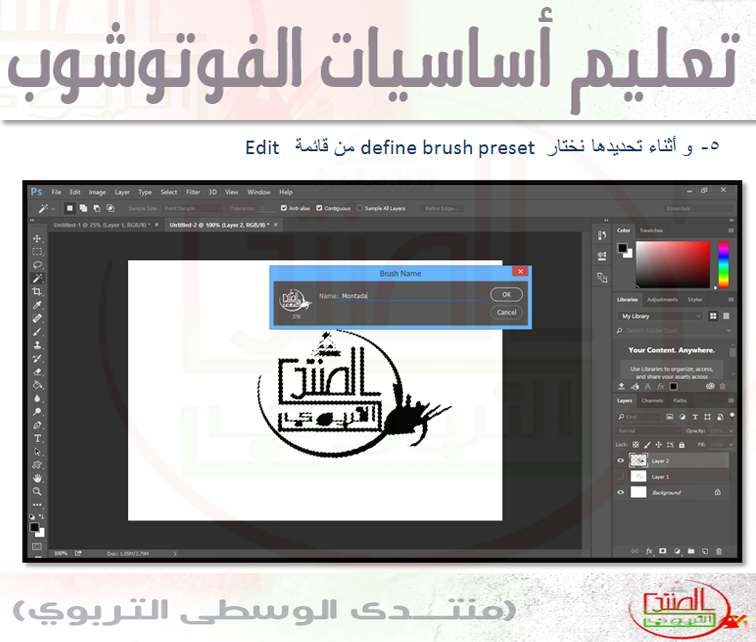Click the Layer 2 thumbnail

pyautogui.click(x=638, y=461)
